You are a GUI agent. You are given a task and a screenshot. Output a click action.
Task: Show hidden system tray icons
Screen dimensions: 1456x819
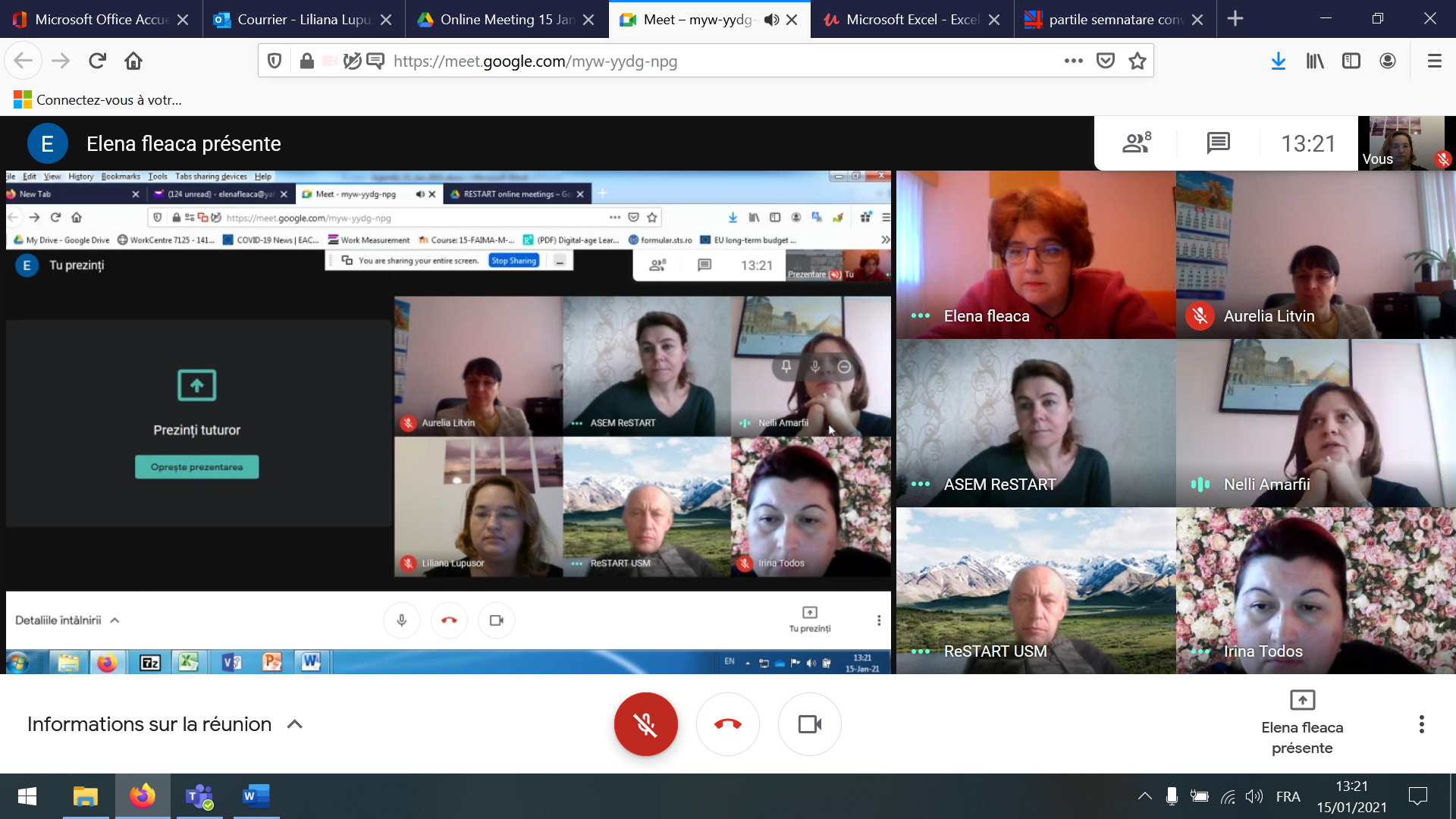1144,796
